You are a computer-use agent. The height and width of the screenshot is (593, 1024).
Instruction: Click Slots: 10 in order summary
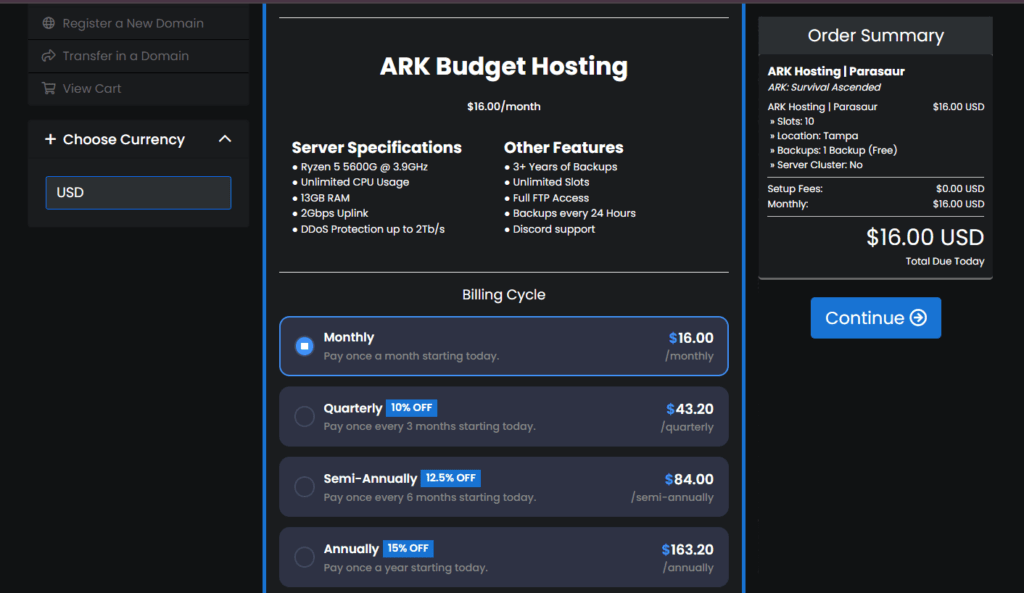click(x=795, y=121)
